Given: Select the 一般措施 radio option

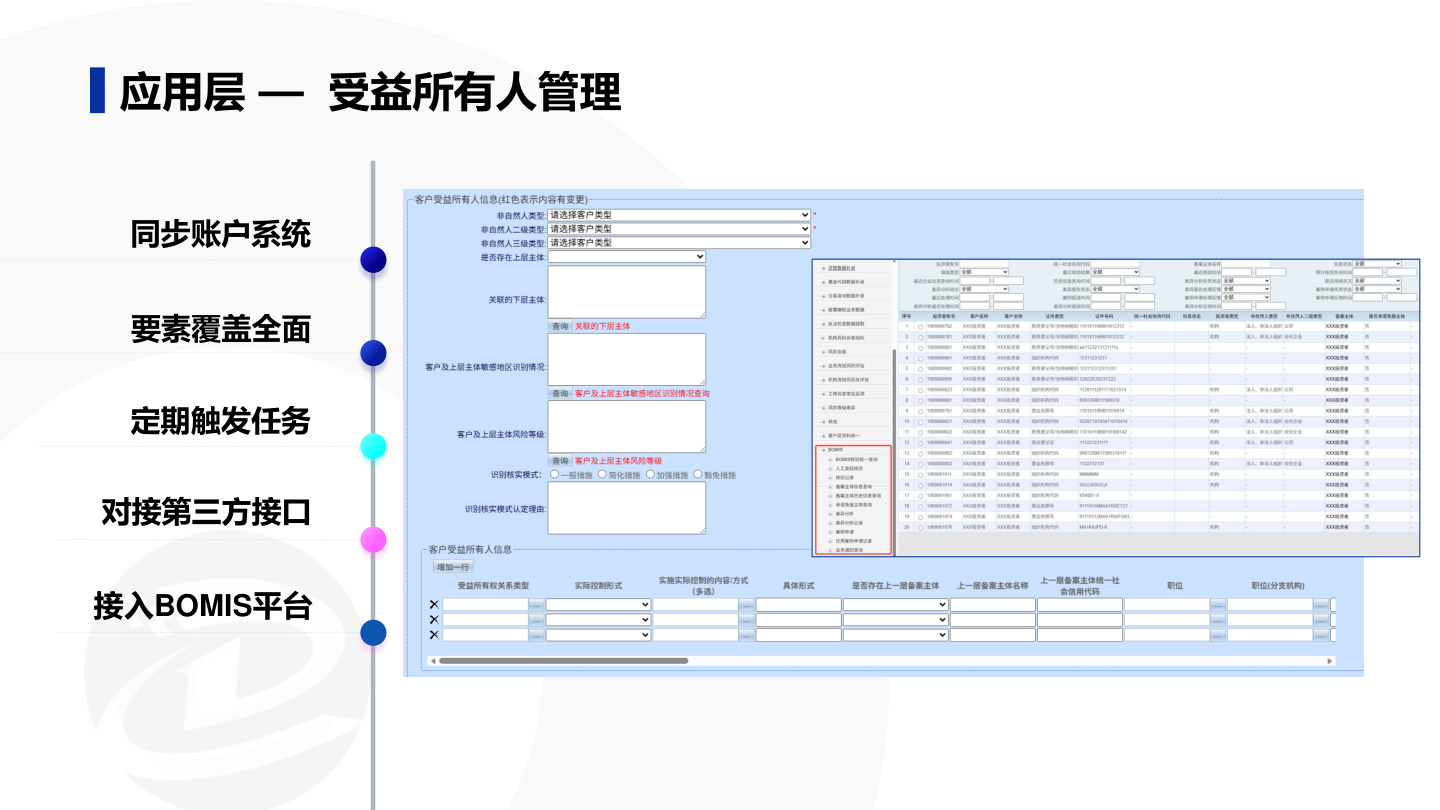Looking at the screenshot, I should (x=555, y=475).
